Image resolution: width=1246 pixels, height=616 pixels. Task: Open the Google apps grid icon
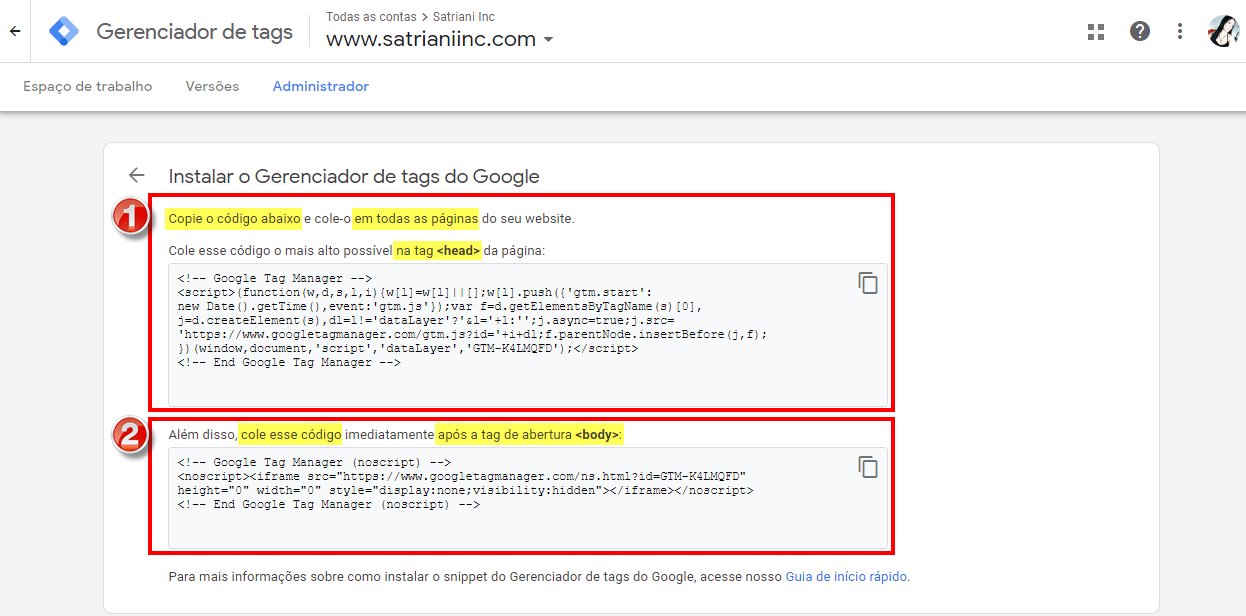pos(1096,31)
